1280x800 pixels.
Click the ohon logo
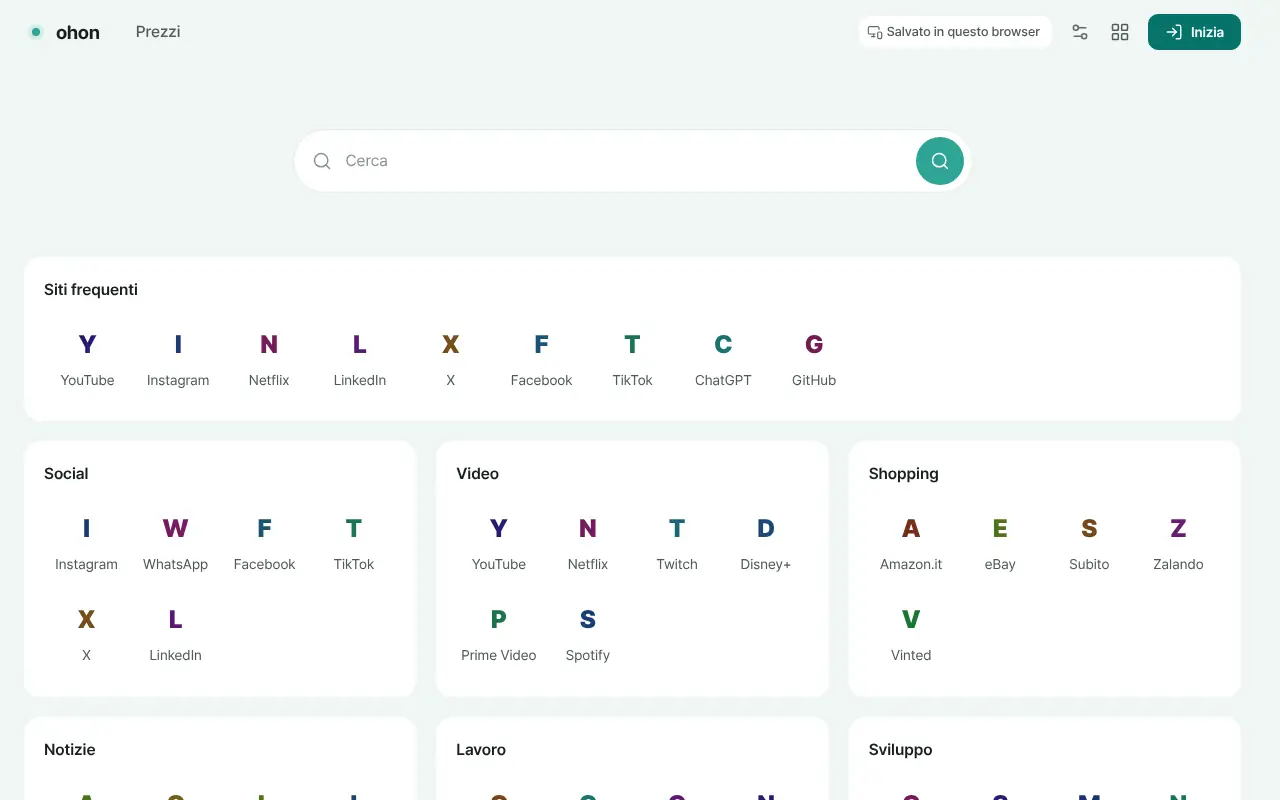[x=64, y=32]
